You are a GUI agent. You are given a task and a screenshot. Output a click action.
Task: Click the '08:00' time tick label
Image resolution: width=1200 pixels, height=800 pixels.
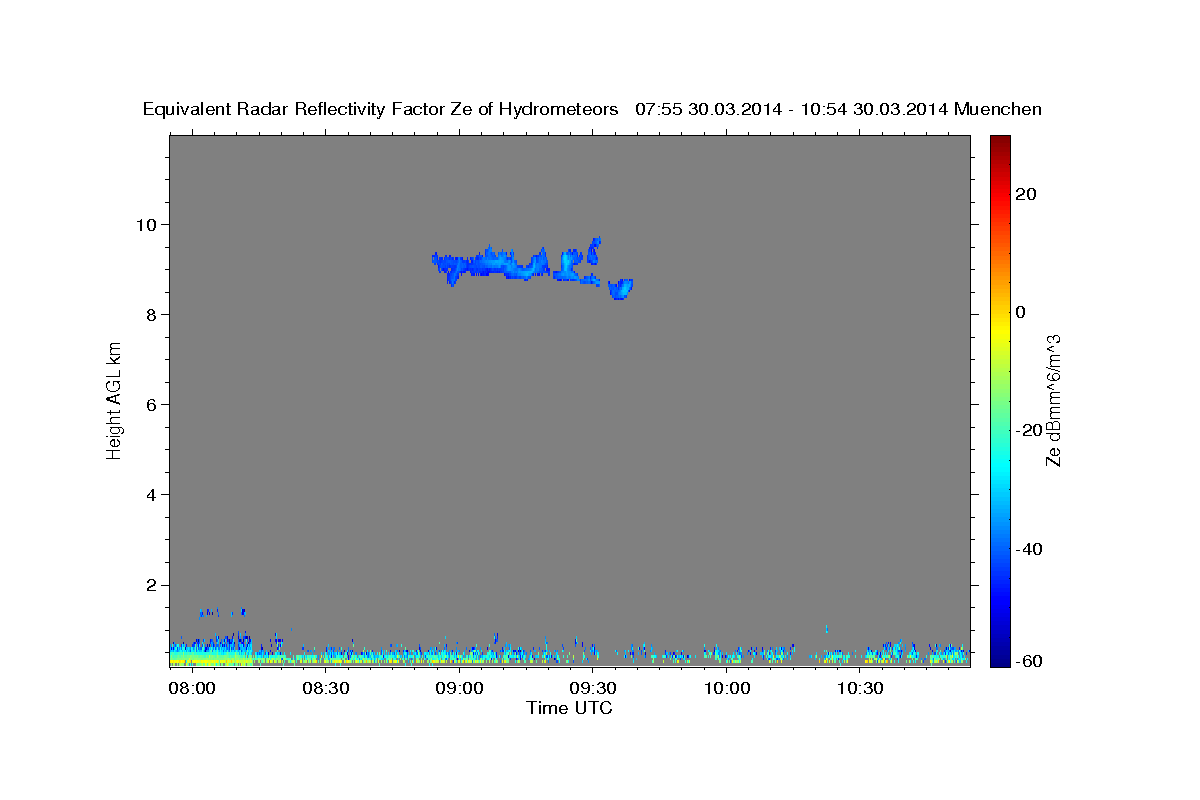[x=192, y=689]
